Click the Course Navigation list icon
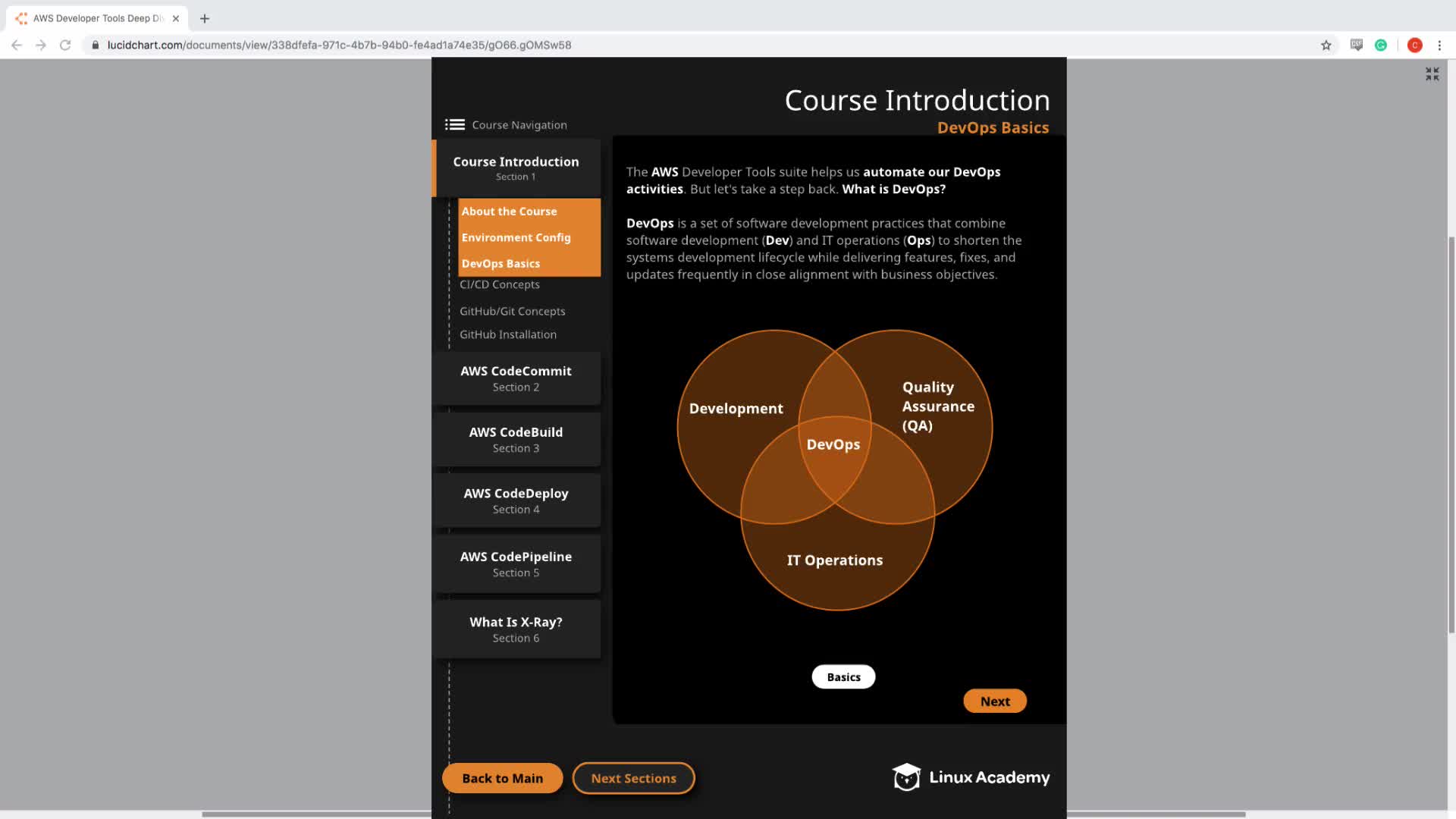Screen dimensions: 1456x819 (455, 124)
